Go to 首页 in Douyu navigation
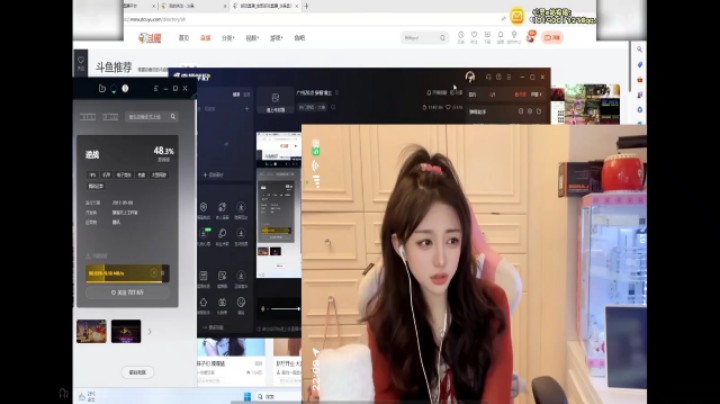Viewport: 720px width, 404px height. click(x=184, y=38)
